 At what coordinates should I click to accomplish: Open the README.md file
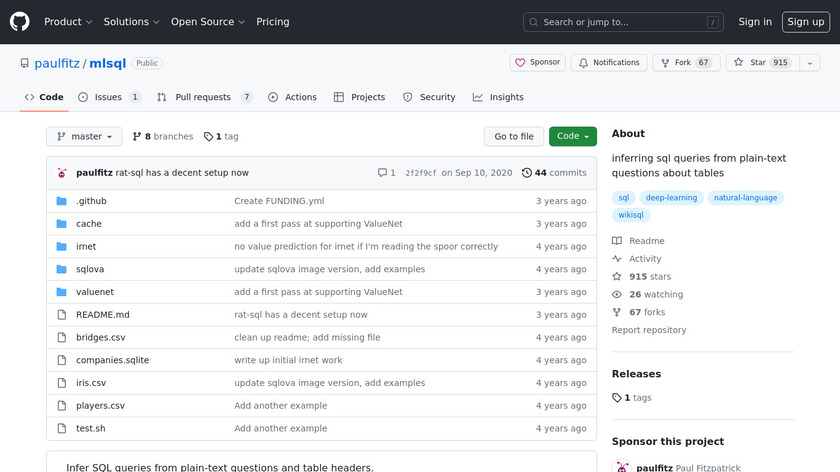(x=102, y=315)
